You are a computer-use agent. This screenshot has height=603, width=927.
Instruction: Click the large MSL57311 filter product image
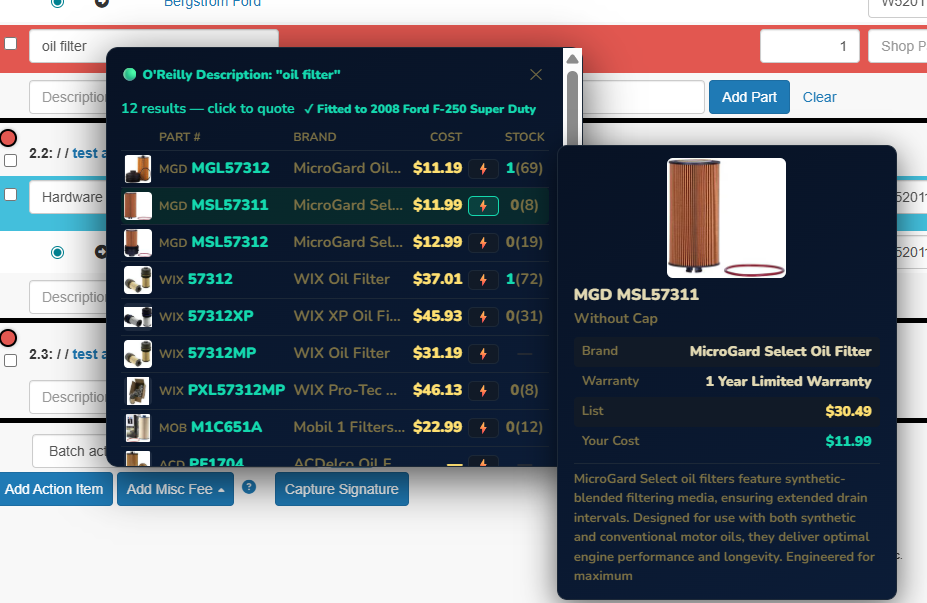pyautogui.click(x=726, y=218)
